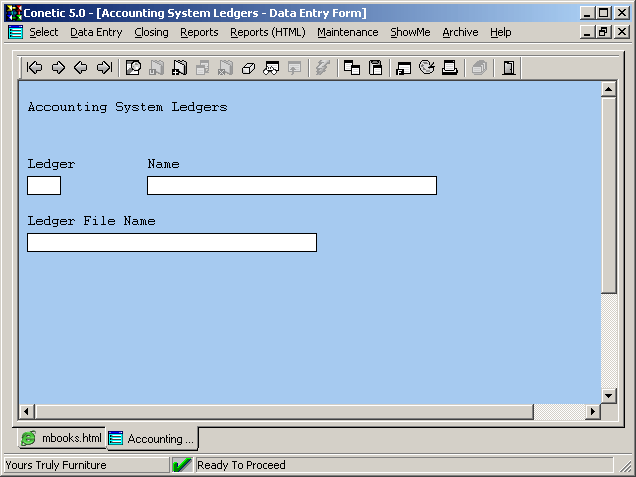Viewport: 636px width, 477px height.
Task: Click the green checkmark status icon
Action: tap(182, 465)
